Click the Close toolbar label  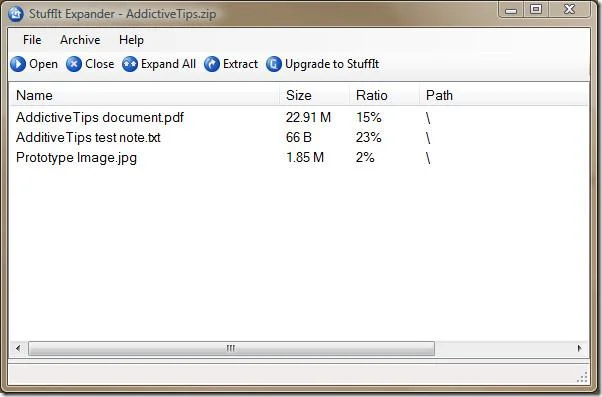tap(99, 64)
